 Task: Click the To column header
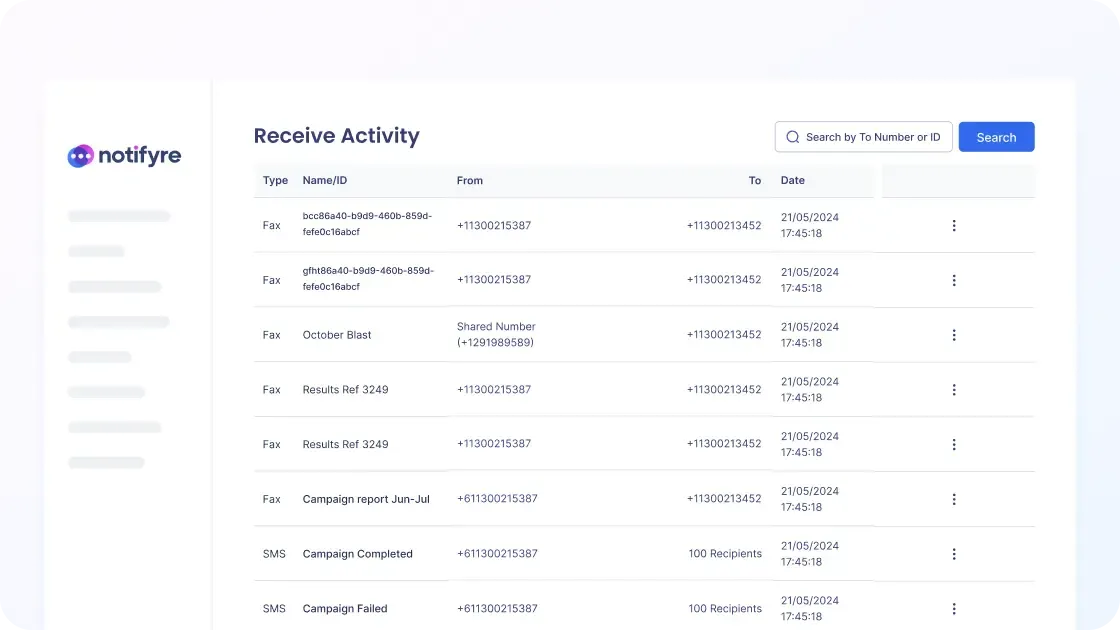pos(755,181)
